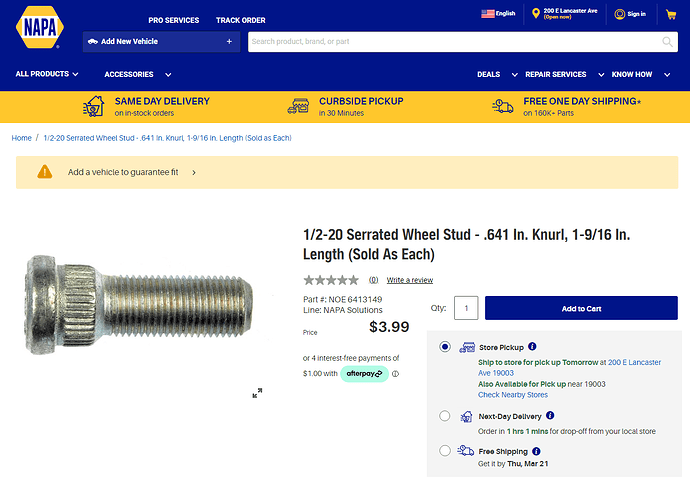The image size is (690, 479).
Task: Open the Pro Services menu item
Action: (173, 20)
